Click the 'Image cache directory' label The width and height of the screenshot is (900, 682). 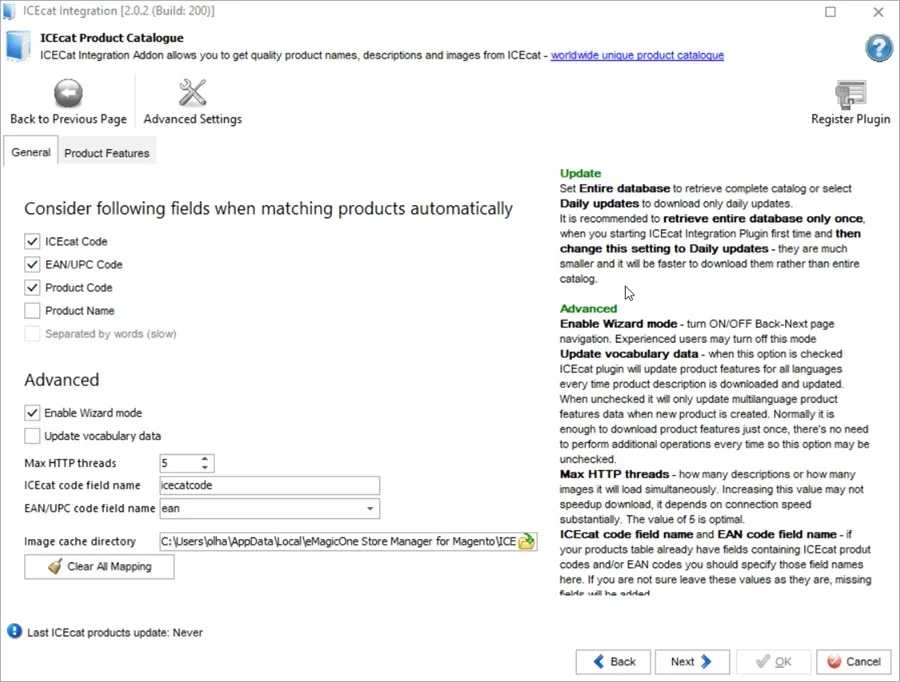[x=80, y=541]
